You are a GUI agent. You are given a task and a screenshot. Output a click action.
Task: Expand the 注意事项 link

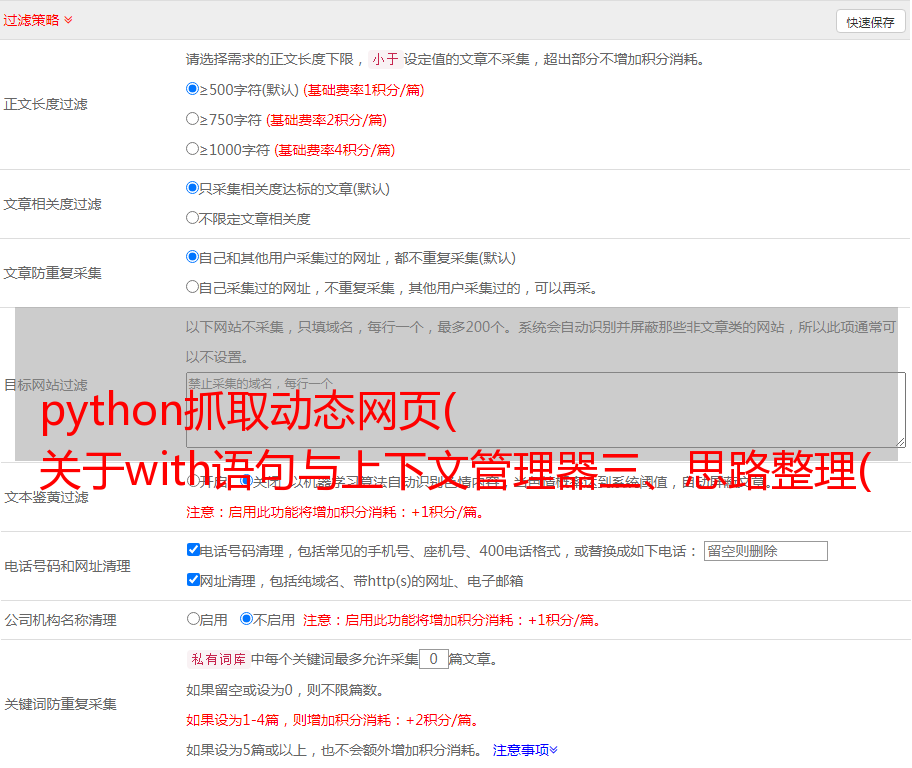[525, 750]
